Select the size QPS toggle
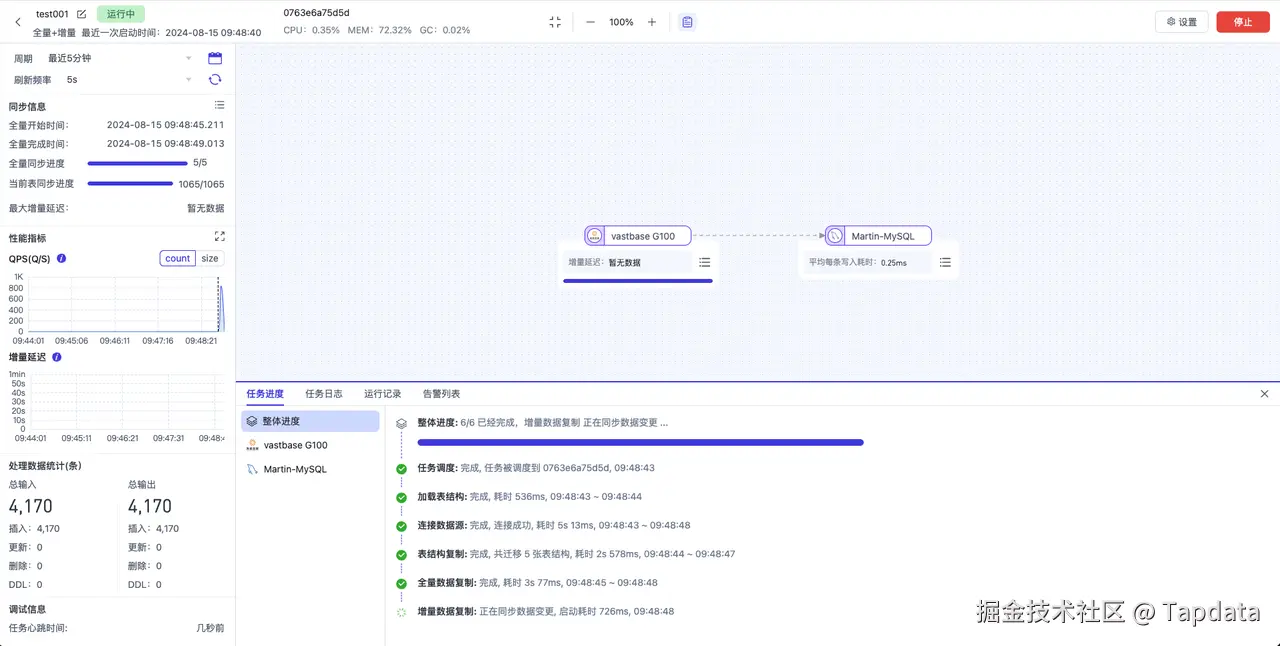The image size is (1280, 646). coord(209,258)
